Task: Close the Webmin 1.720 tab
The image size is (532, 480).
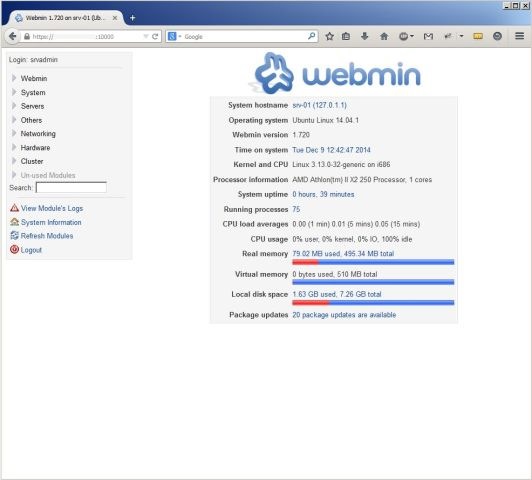Action: click(115, 18)
